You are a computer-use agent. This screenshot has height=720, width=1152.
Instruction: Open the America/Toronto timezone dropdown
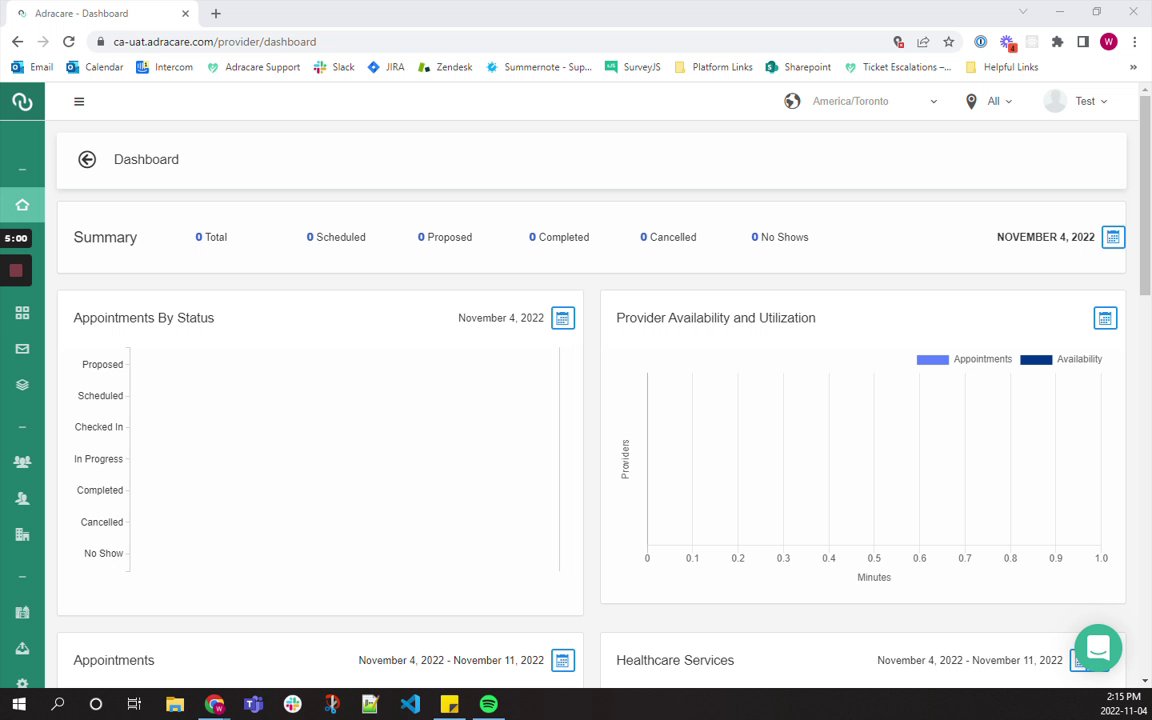click(874, 101)
